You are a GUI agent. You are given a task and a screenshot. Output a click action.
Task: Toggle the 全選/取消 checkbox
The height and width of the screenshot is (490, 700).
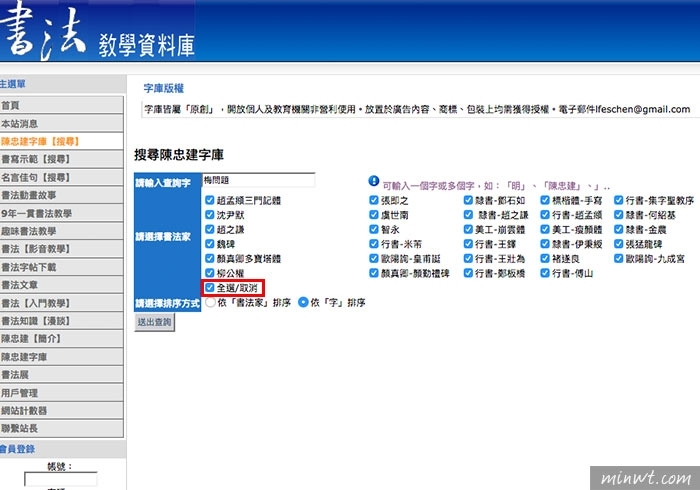click(x=209, y=287)
